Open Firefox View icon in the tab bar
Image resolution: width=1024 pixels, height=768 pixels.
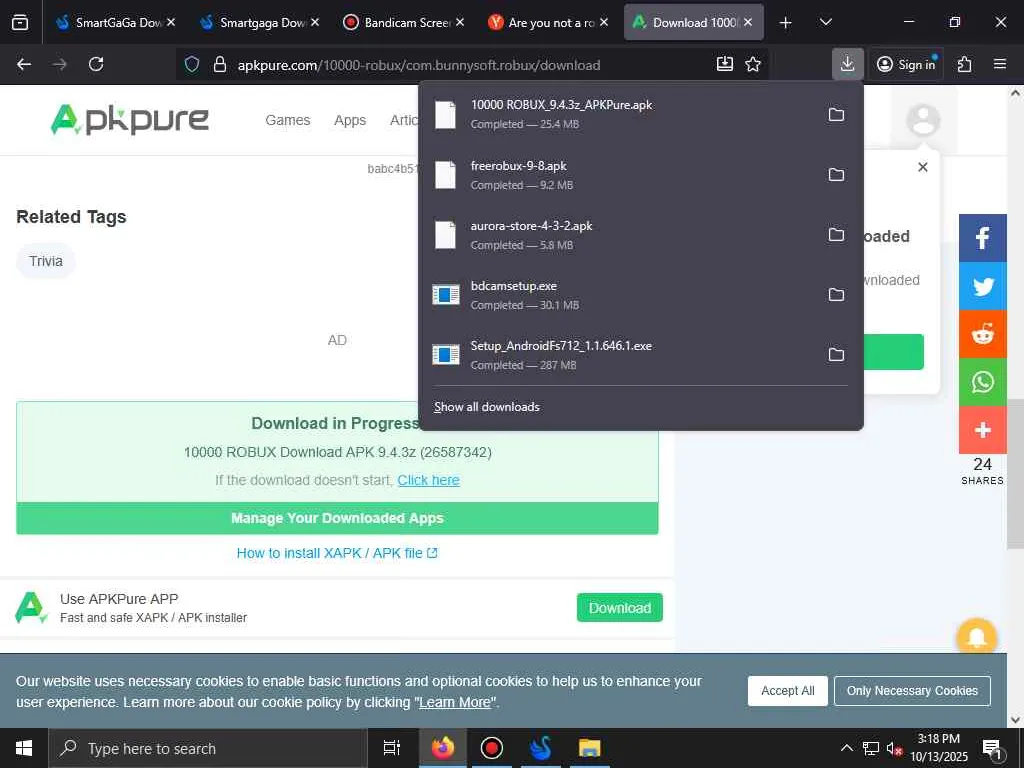point(20,22)
